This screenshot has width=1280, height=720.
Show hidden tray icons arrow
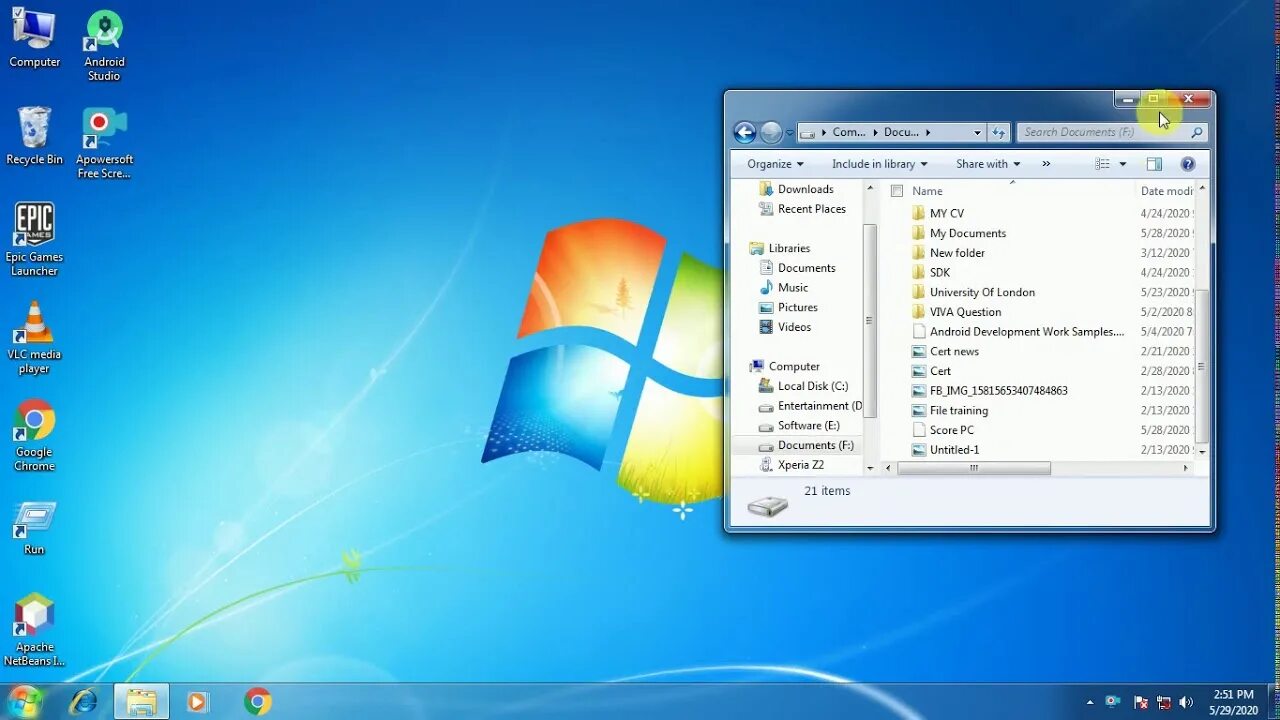(1090, 702)
